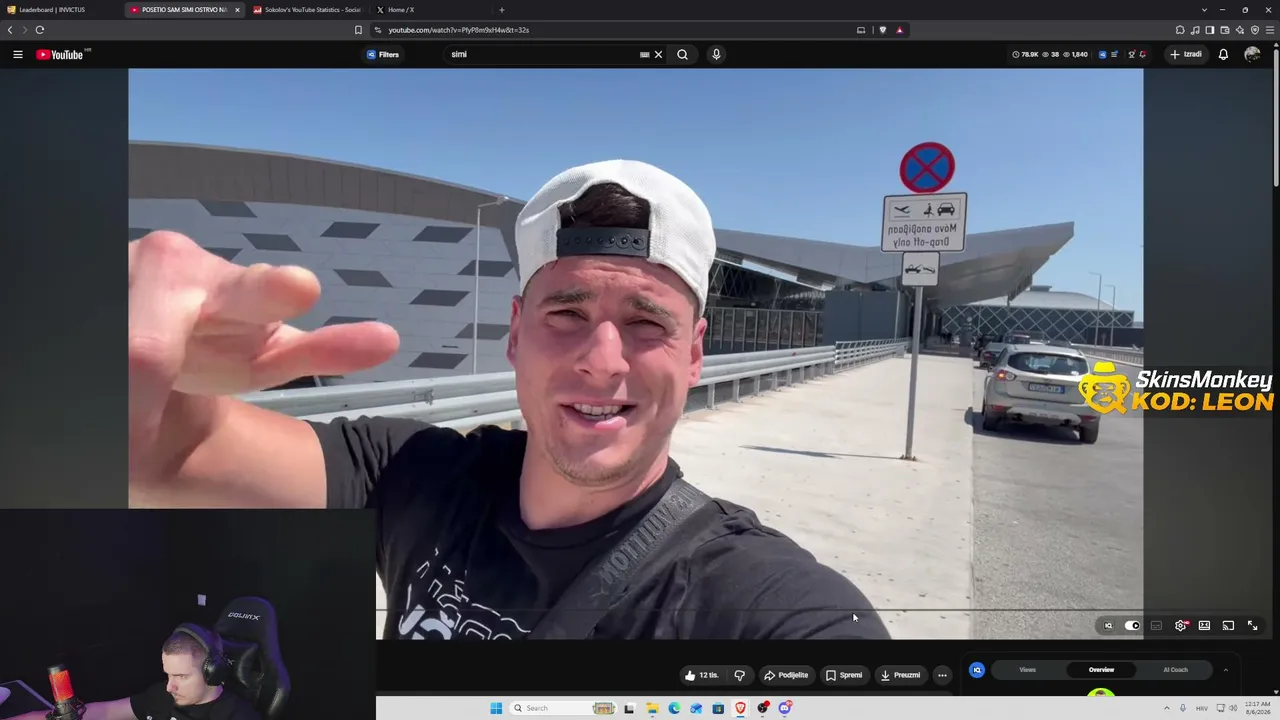Screen dimensions: 1280x720
Task: Enter fullscreen video mode
Action: click(x=1253, y=626)
